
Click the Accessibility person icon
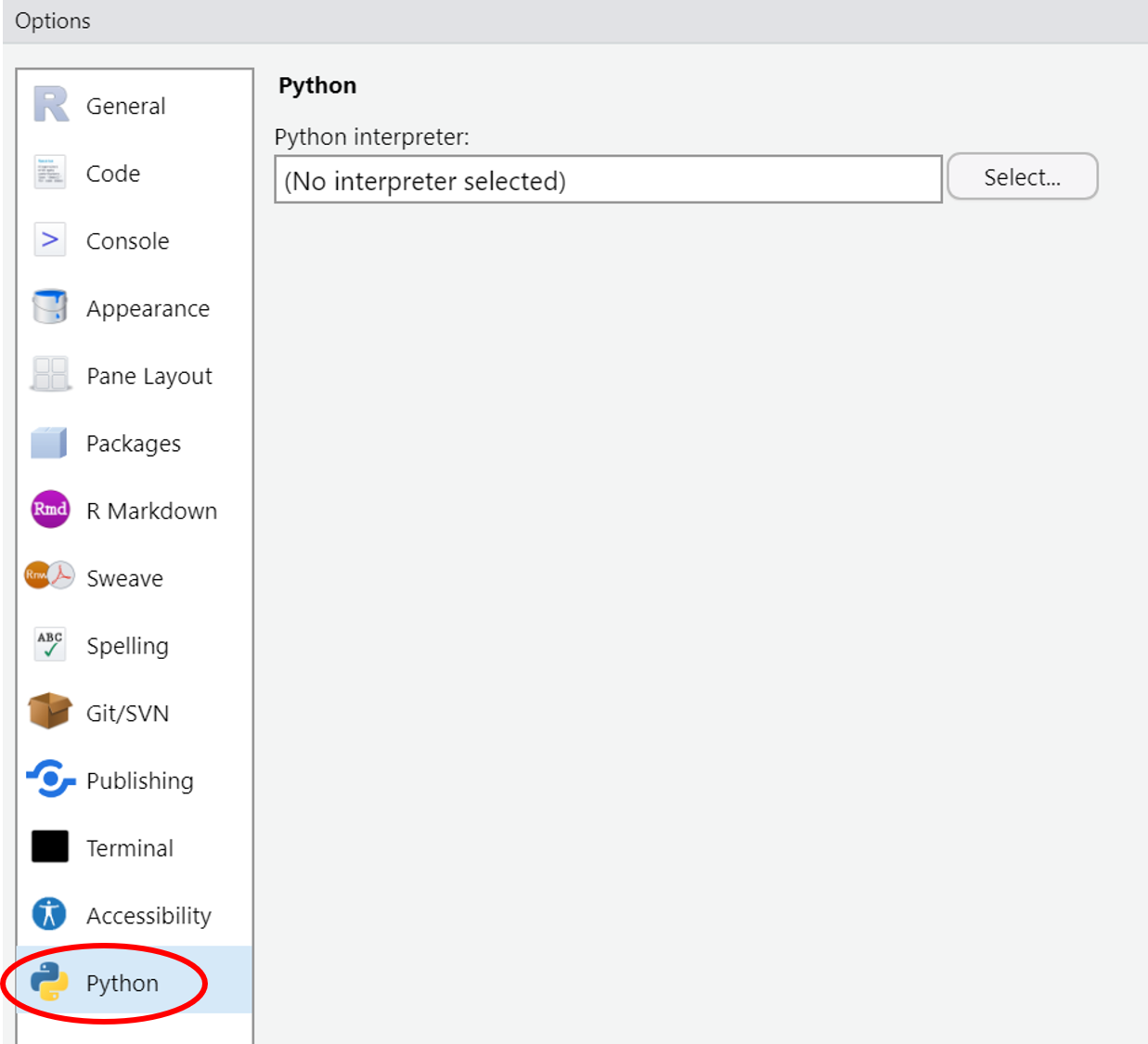coord(49,914)
